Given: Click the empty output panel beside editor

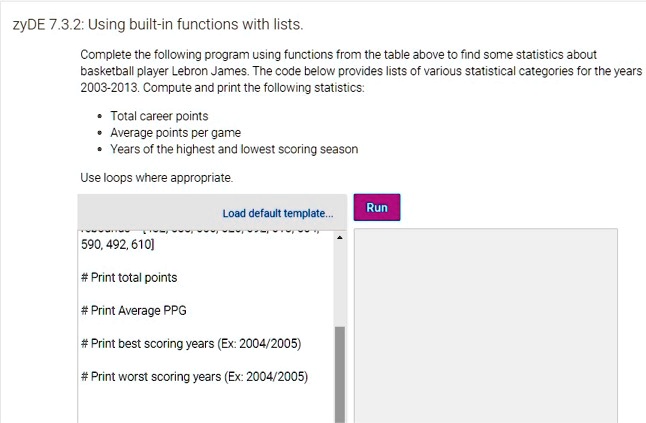Looking at the screenshot, I should (x=486, y=325).
